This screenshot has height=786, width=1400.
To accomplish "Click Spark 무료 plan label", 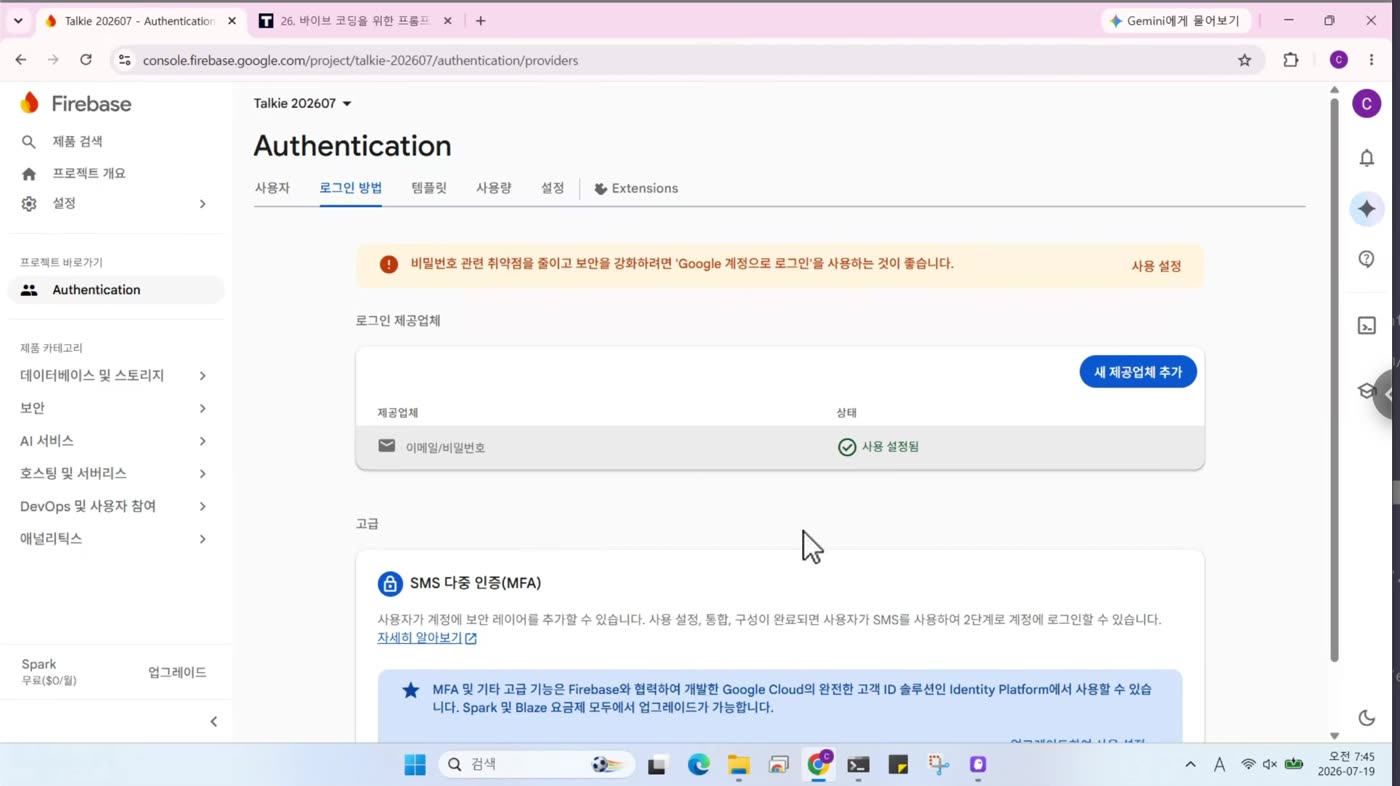I will point(49,672).
